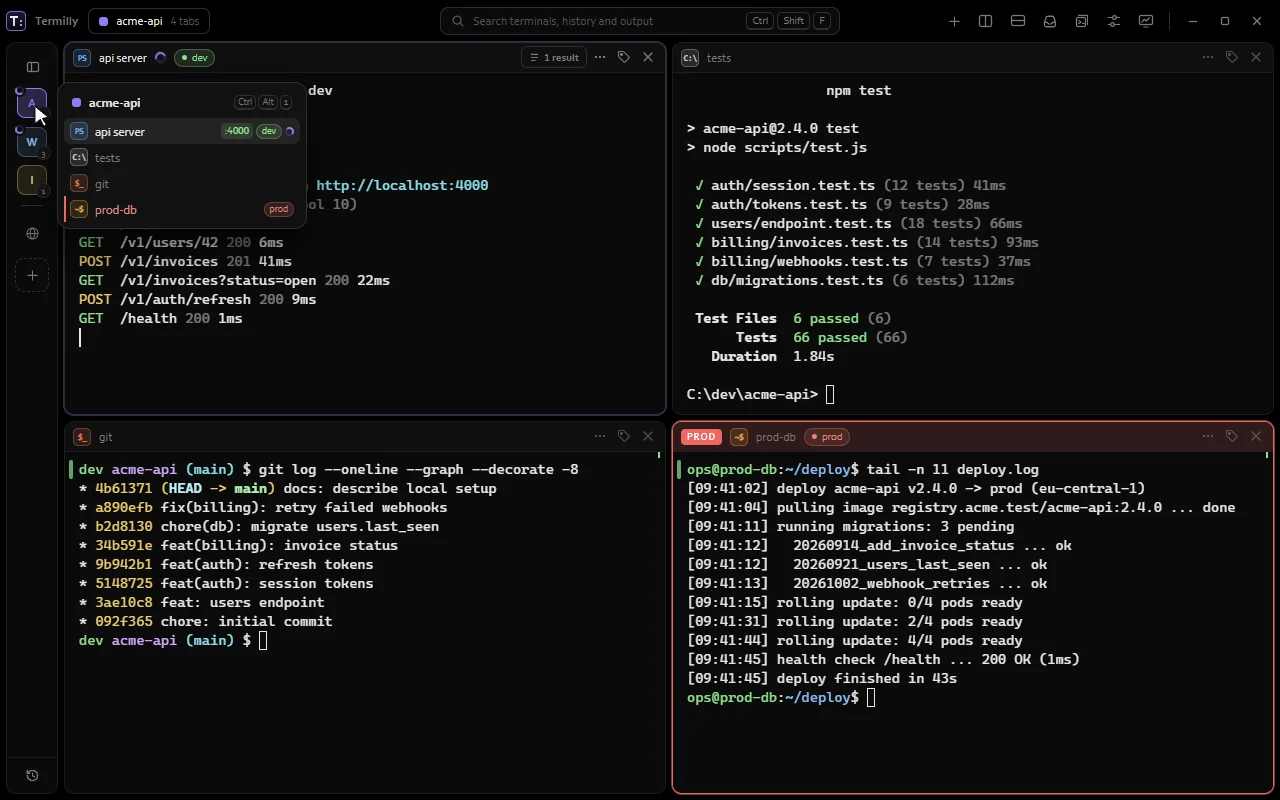Tag the api server pane
This screenshot has width=1280, height=800.
(x=624, y=58)
